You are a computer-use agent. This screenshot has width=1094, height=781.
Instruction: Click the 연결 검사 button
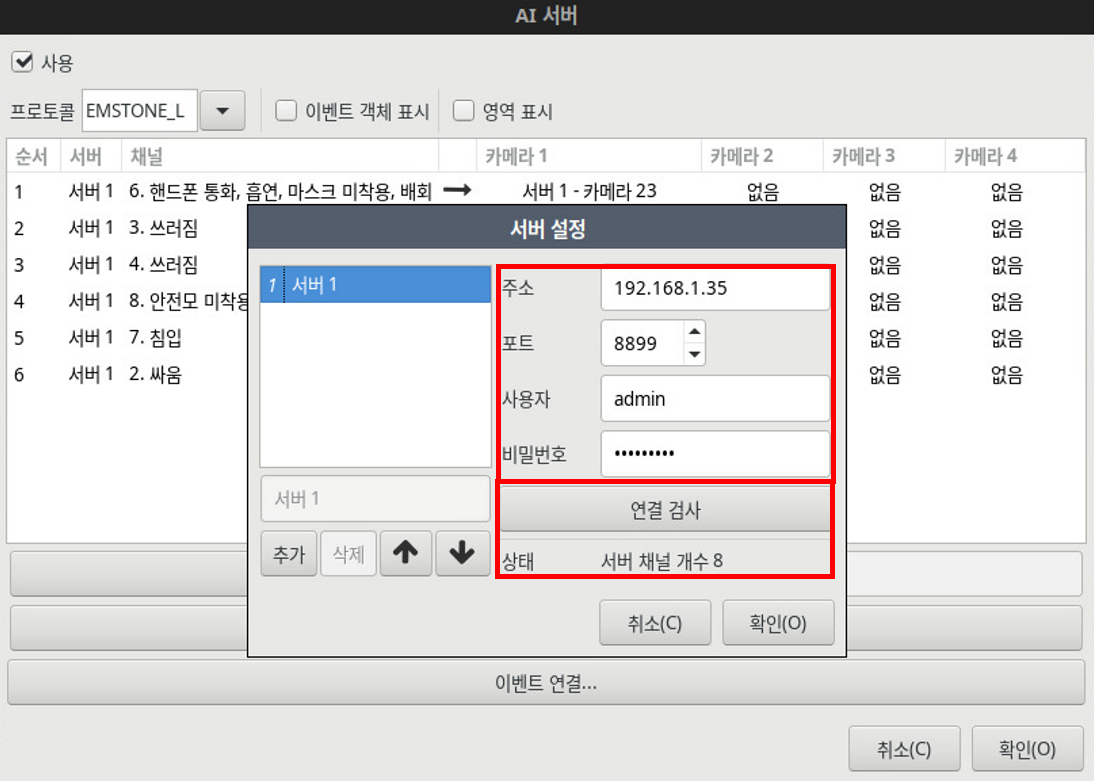click(x=665, y=510)
